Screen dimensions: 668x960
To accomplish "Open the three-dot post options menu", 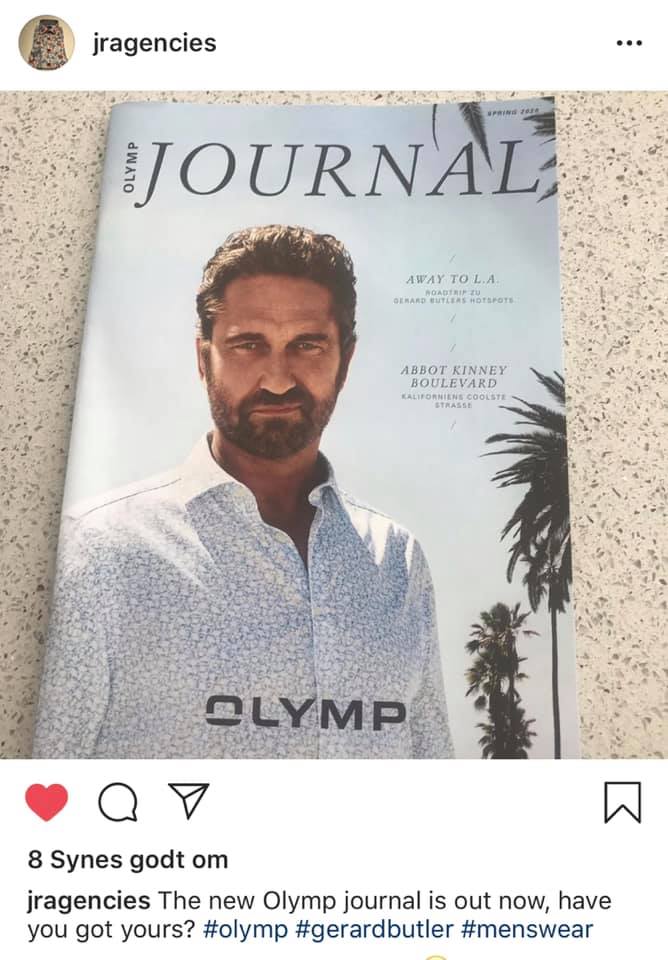I will tap(629, 43).
